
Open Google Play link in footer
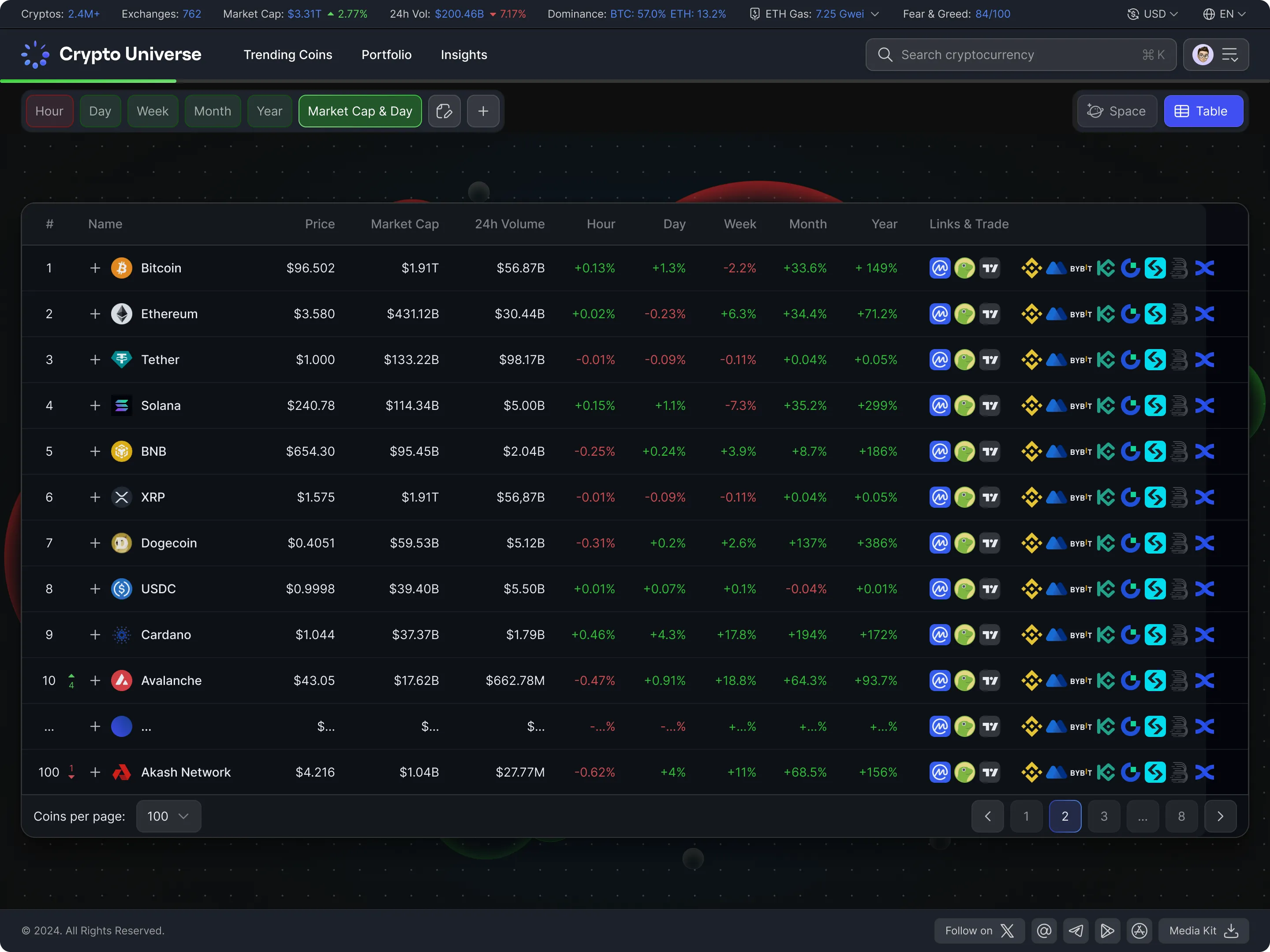click(x=1108, y=931)
